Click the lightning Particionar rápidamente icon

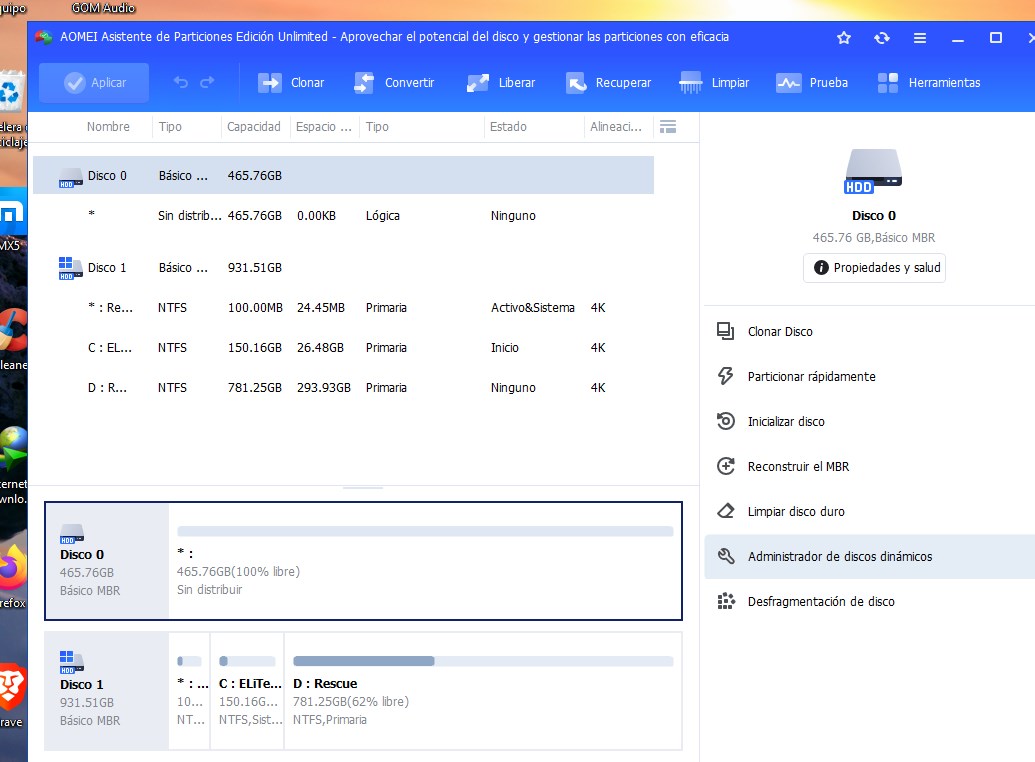pos(725,376)
